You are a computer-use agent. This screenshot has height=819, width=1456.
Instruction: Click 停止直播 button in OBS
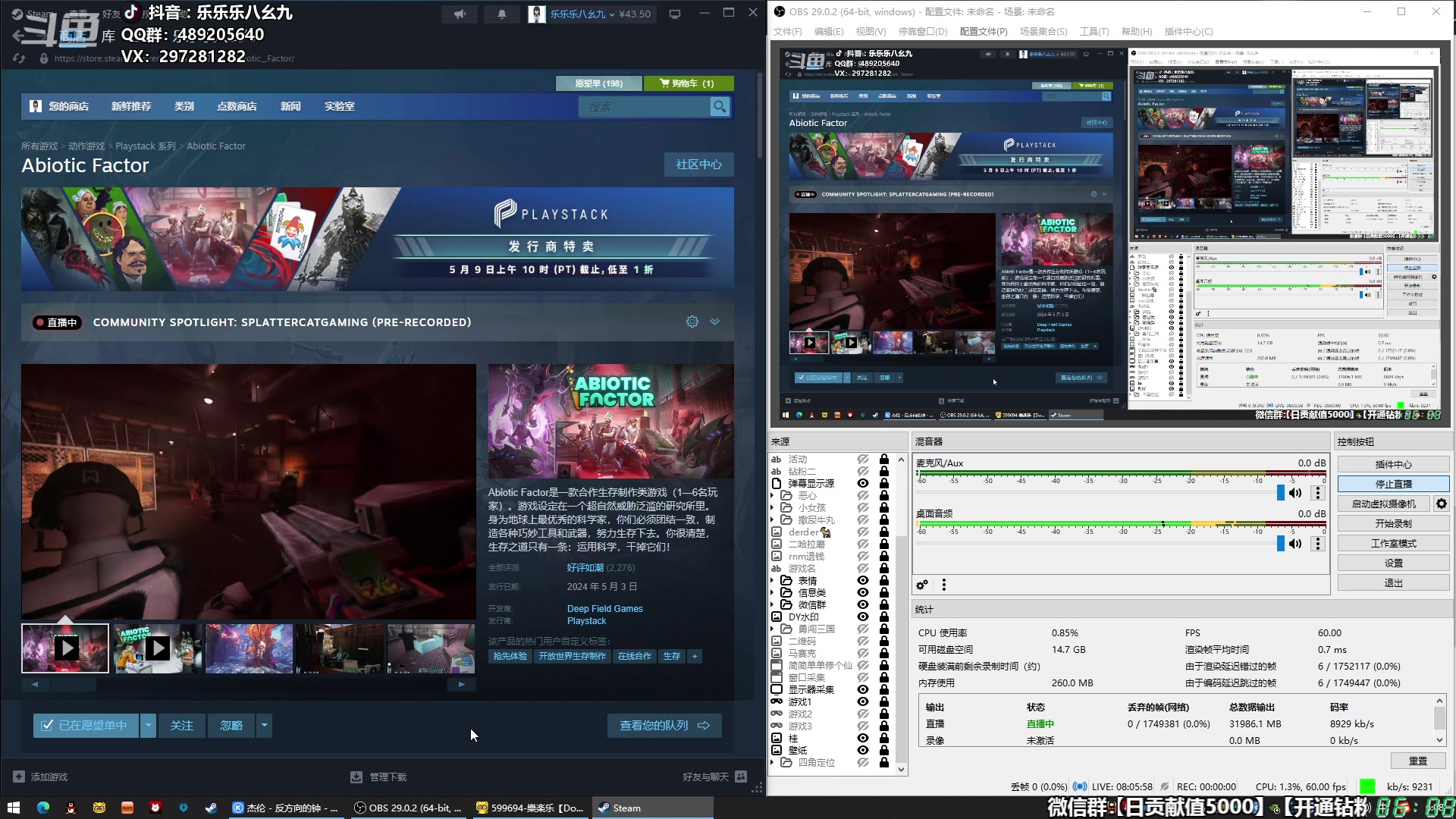1393,484
